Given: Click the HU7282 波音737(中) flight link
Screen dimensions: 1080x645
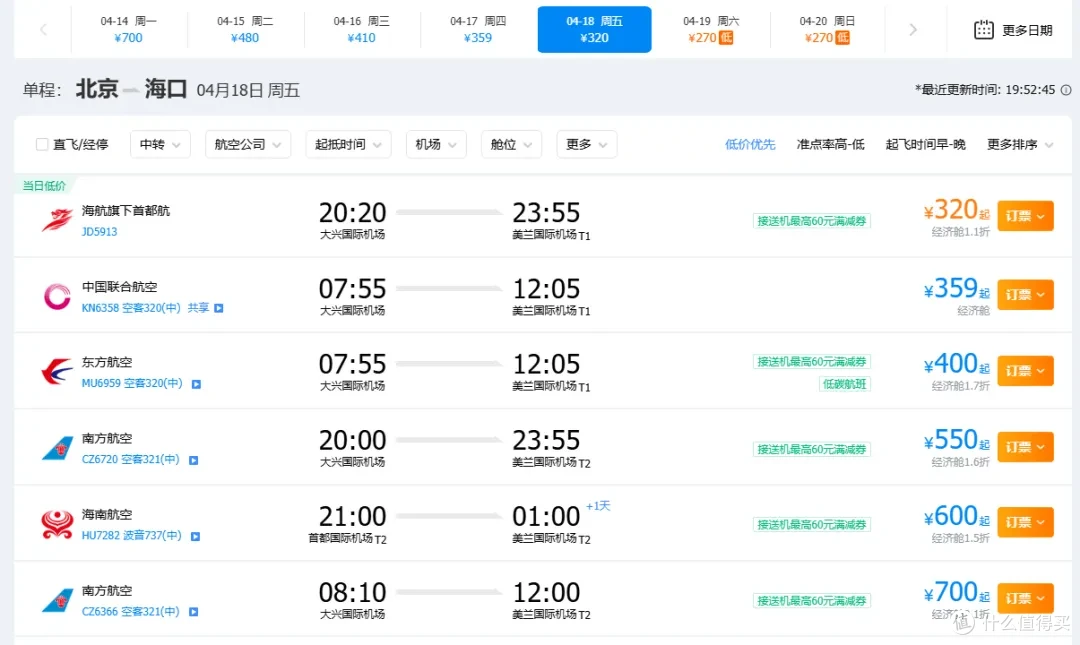Looking at the screenshot, I should pyautogui.click(x=132, y=535).
